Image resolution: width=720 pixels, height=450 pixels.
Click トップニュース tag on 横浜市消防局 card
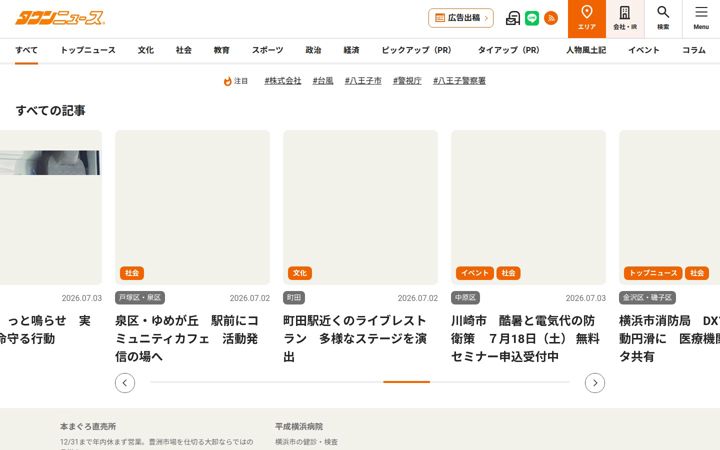[x=653, y=273]
